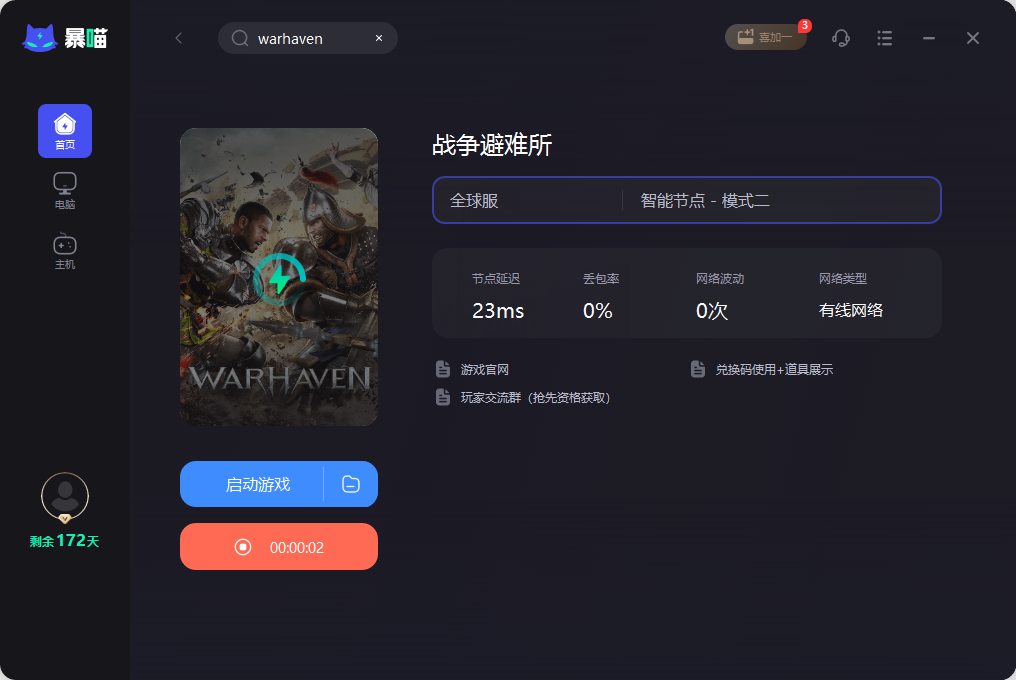
Task: Focus the warhaven search field
Action: coord(308,38)
